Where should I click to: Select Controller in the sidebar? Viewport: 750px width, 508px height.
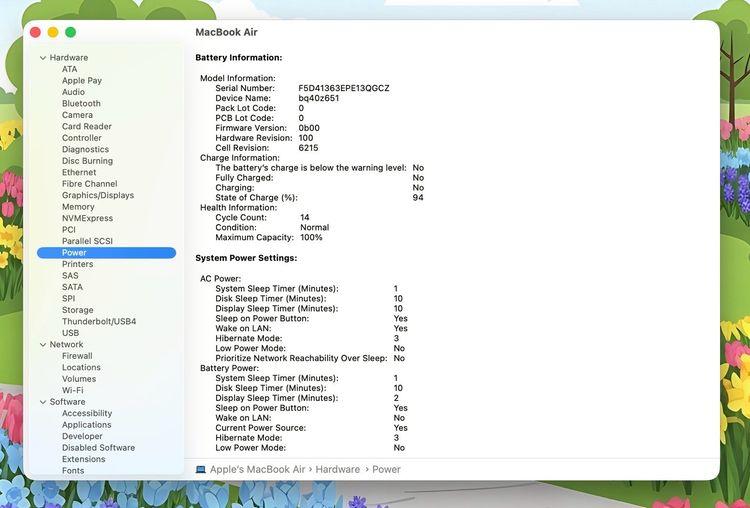coord(82,138)
